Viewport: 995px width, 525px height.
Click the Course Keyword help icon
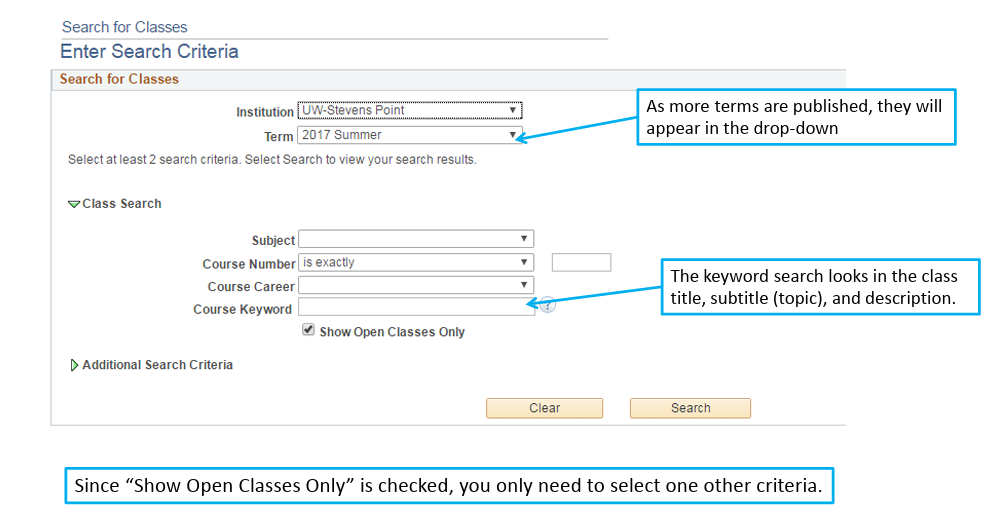[548, 305]
